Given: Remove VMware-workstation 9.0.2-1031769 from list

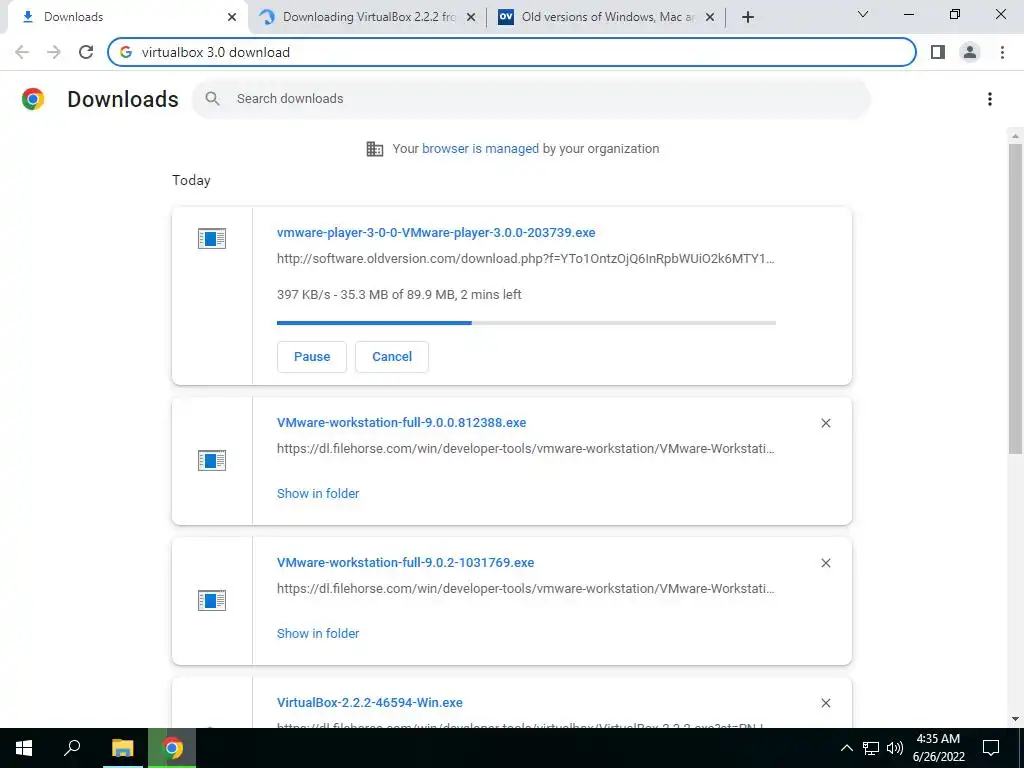Looking at the screenshot, I should click(x=825, y=563).
